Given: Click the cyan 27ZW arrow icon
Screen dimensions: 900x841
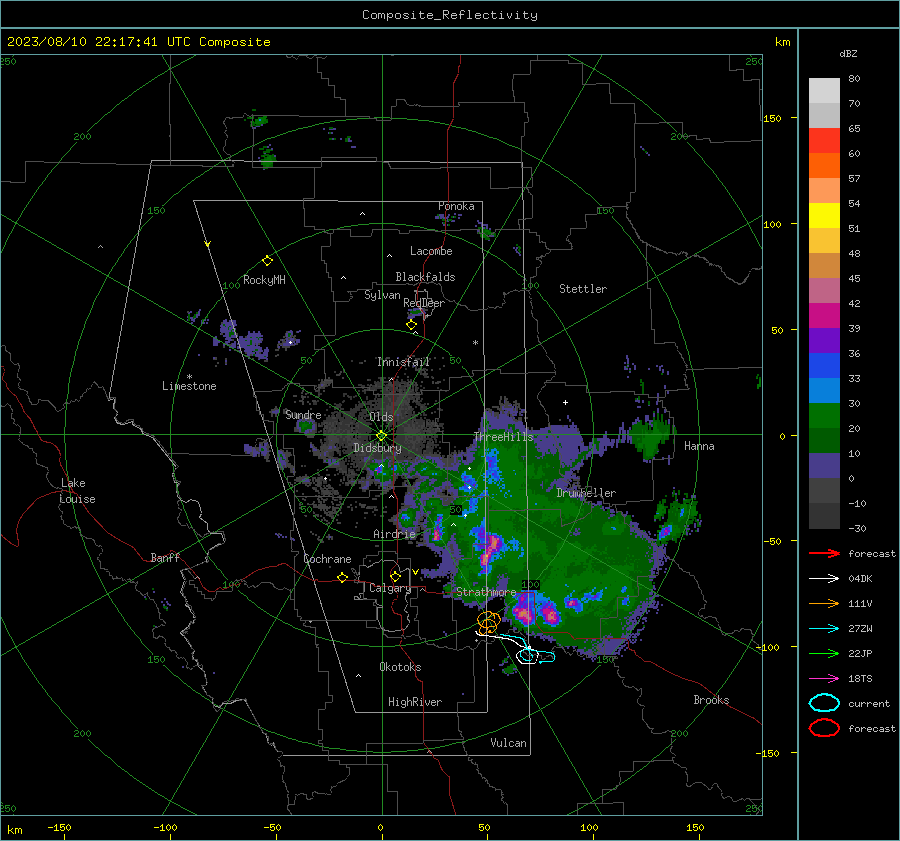Looking at the screenshot, I should coord(824,629).
